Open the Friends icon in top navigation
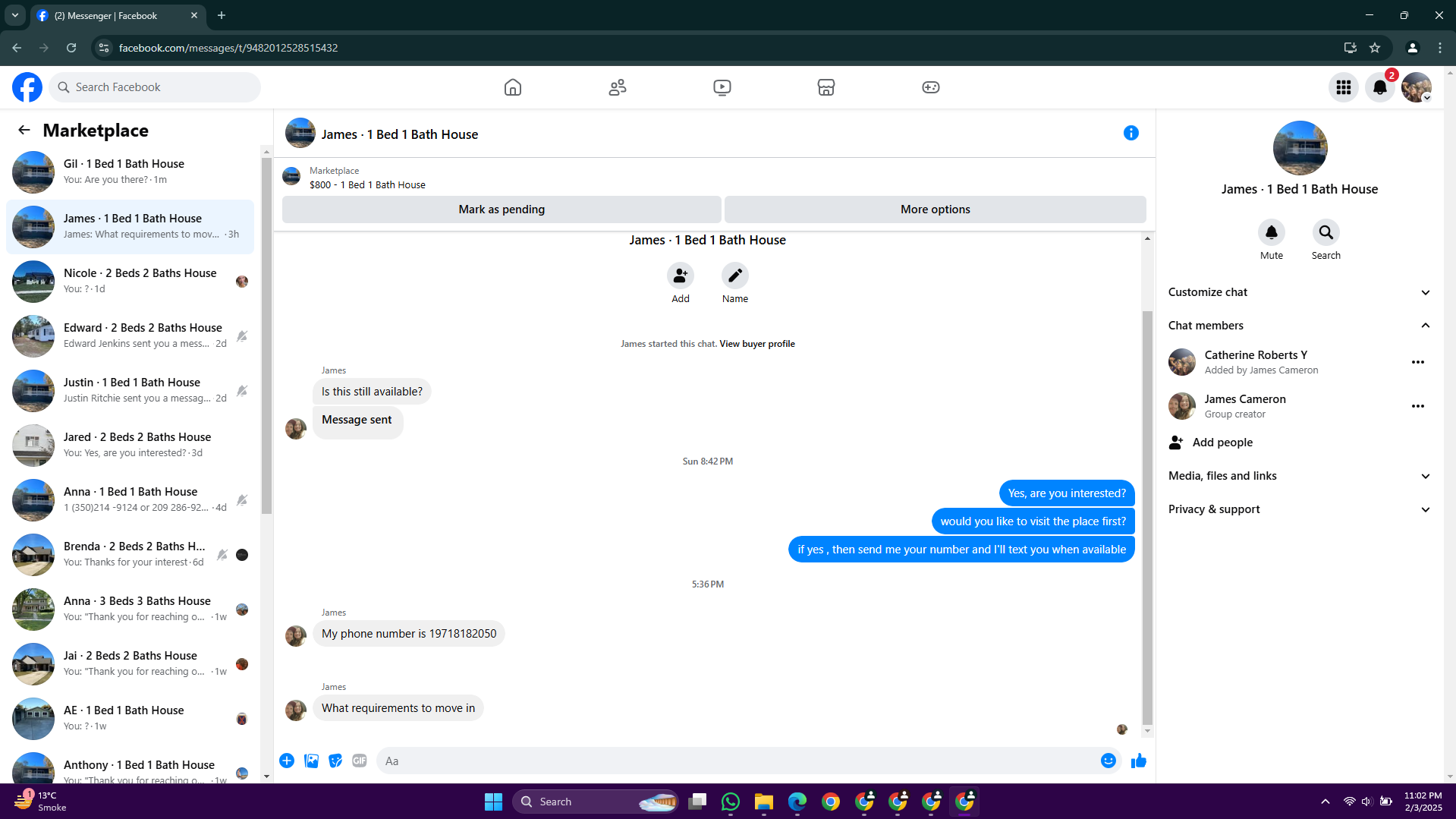1456x819 pixels. pos(618,87)
